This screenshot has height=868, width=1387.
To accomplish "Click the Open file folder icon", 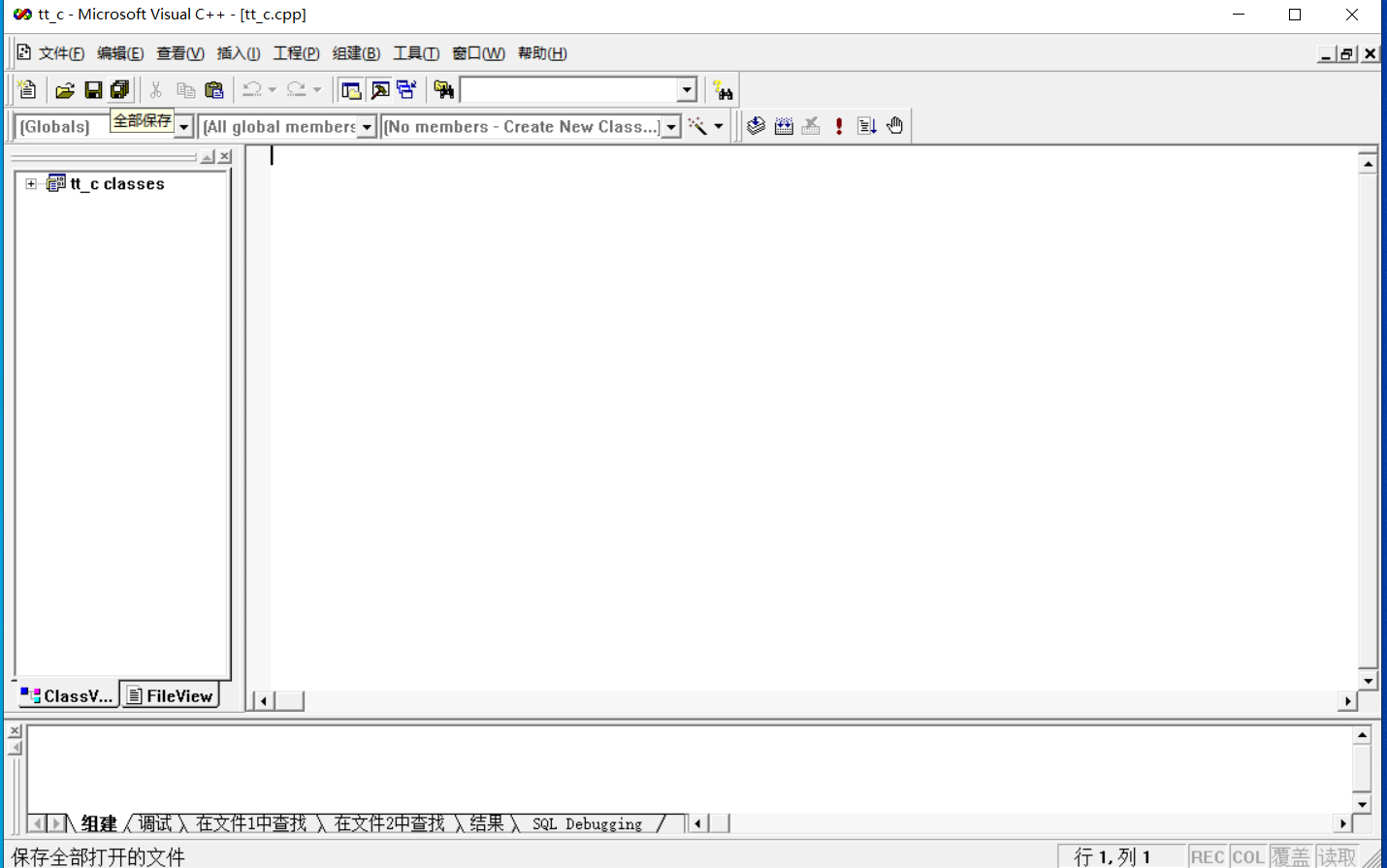I will click(65, 90).
